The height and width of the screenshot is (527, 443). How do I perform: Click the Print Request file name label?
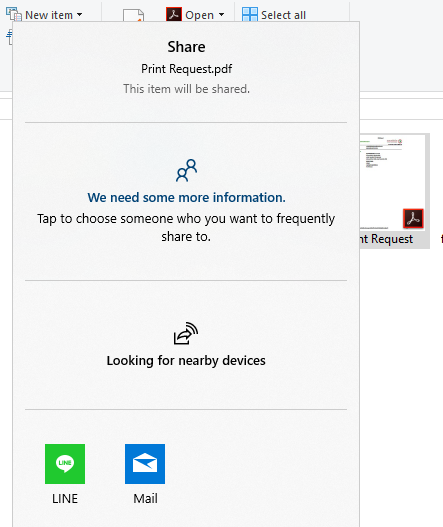click(x=386, y=239)
